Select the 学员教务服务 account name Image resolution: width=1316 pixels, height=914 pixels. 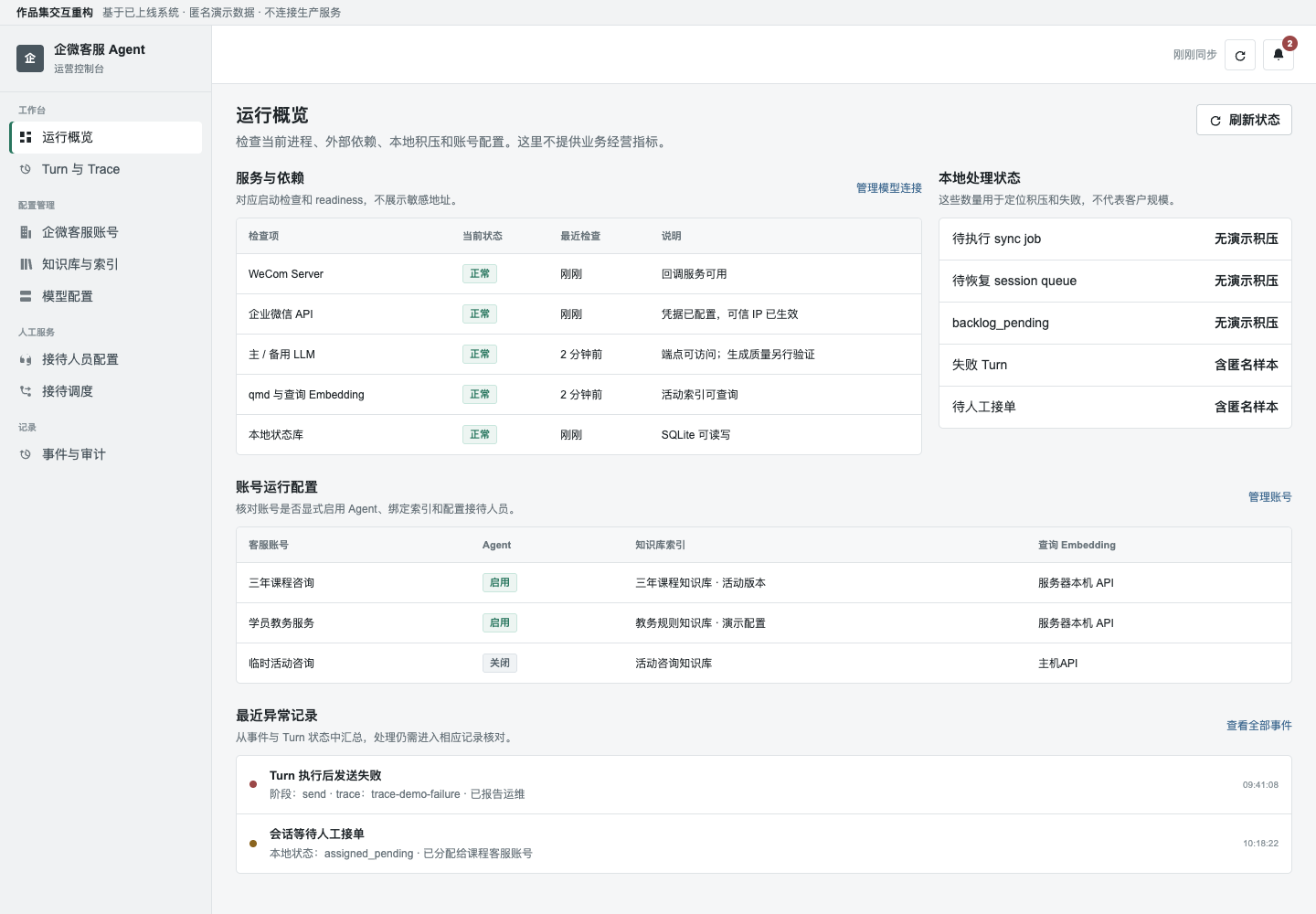tap(281, 623)
